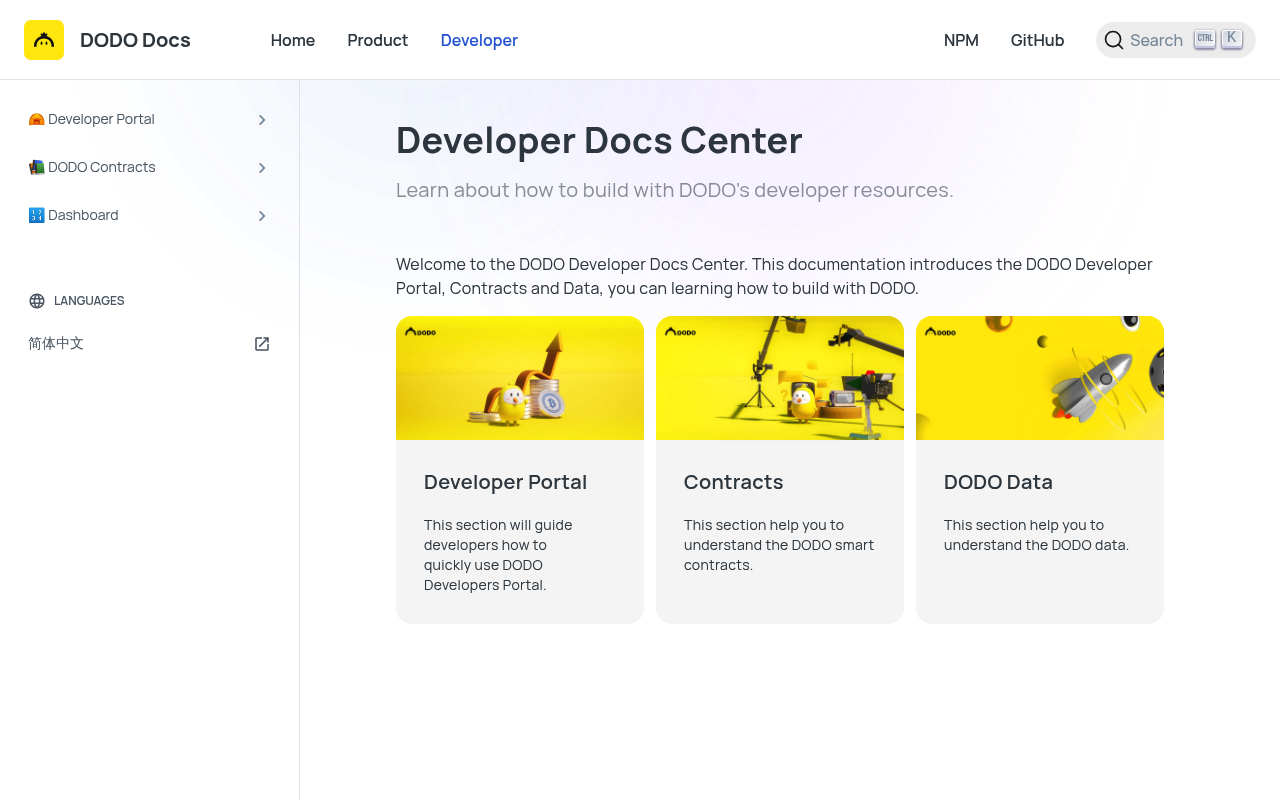The width and height of the screenshot is (1280, 800).
Task: Click the Developer Docs Center heading
Action: [599, 140]
